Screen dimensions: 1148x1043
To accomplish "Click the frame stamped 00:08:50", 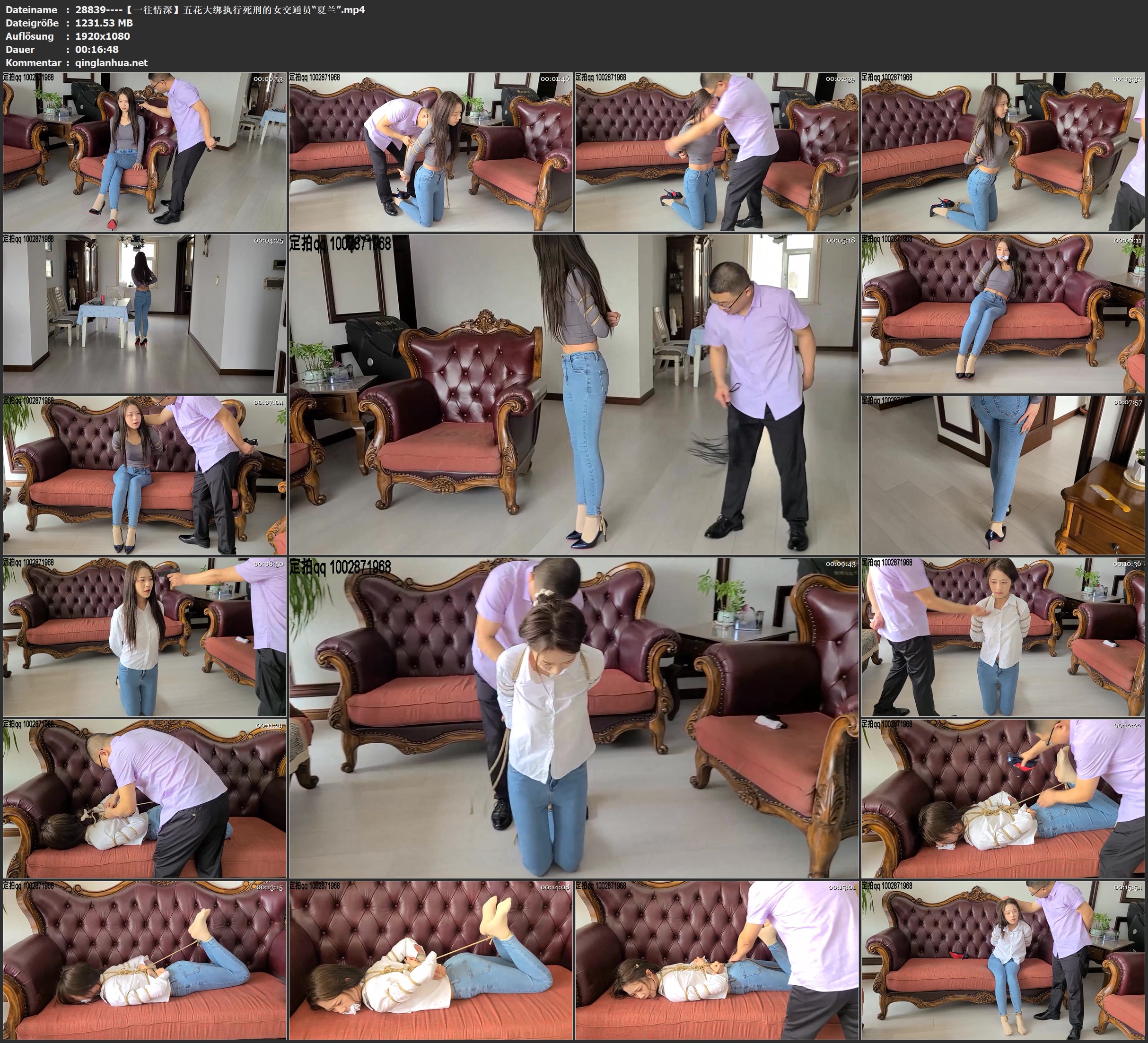I will (145, 636).
